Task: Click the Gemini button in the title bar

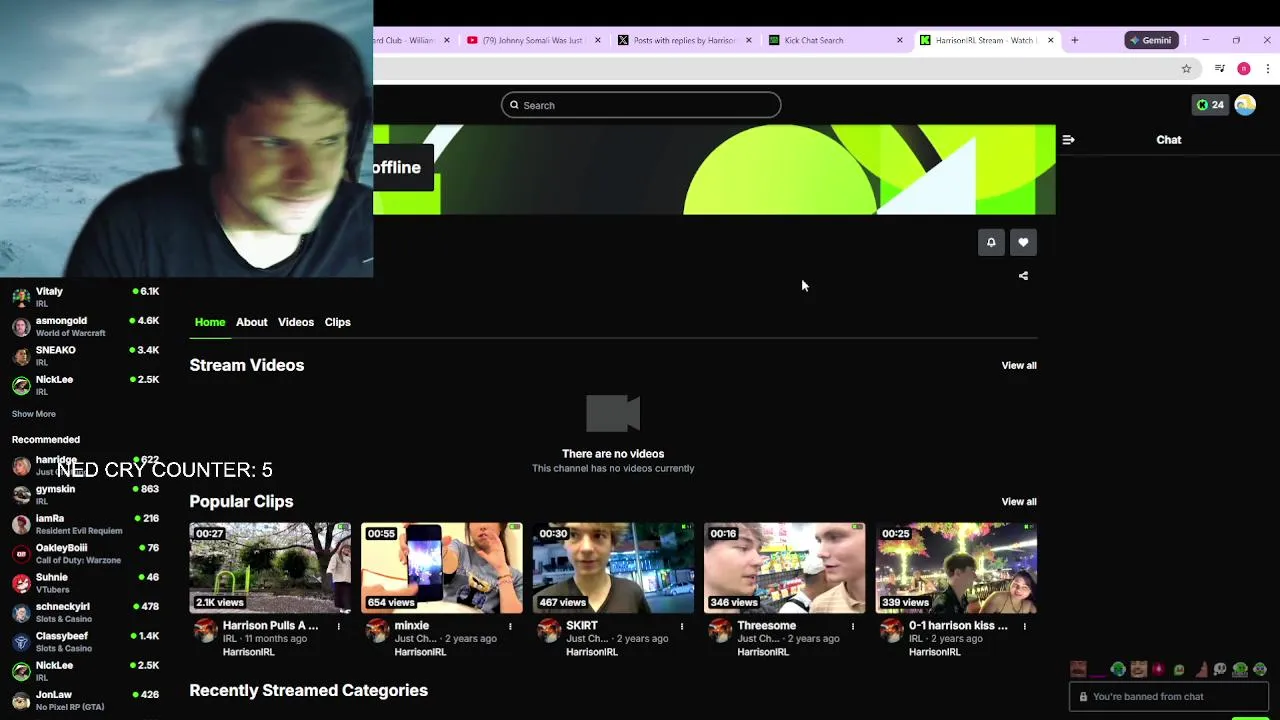Action: click(1150, 40)
